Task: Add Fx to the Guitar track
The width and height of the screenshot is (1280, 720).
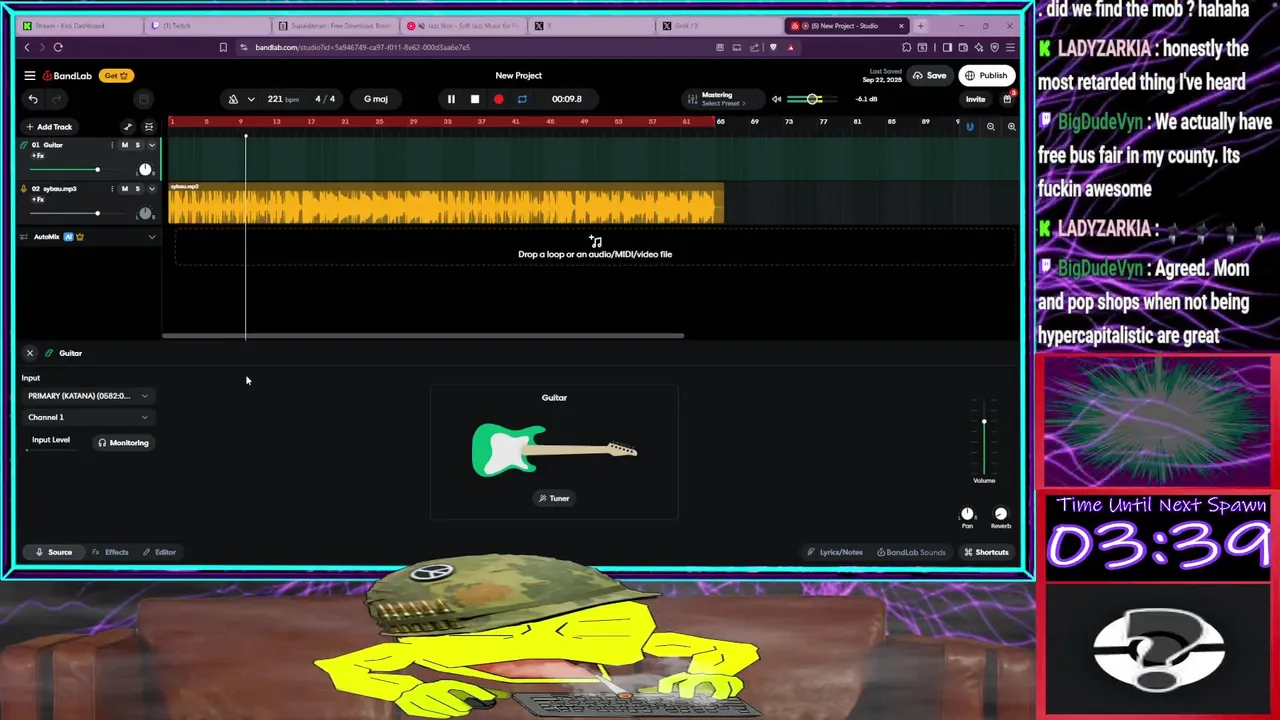Action: (38, 156)
